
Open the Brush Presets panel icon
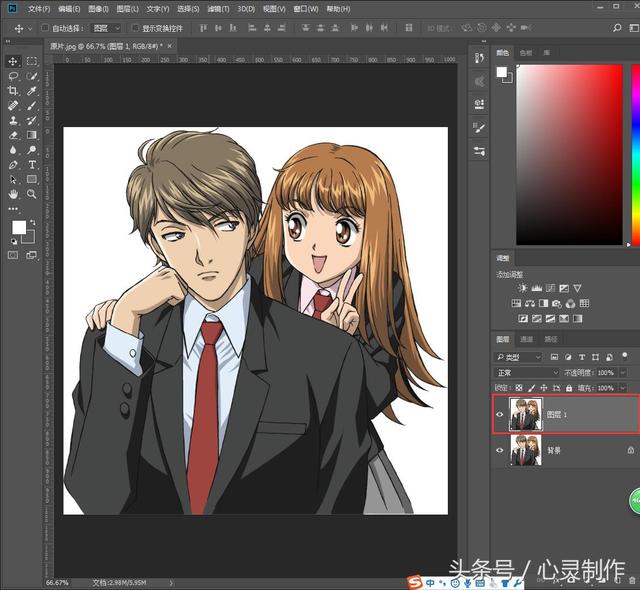(x=479, y=151)
